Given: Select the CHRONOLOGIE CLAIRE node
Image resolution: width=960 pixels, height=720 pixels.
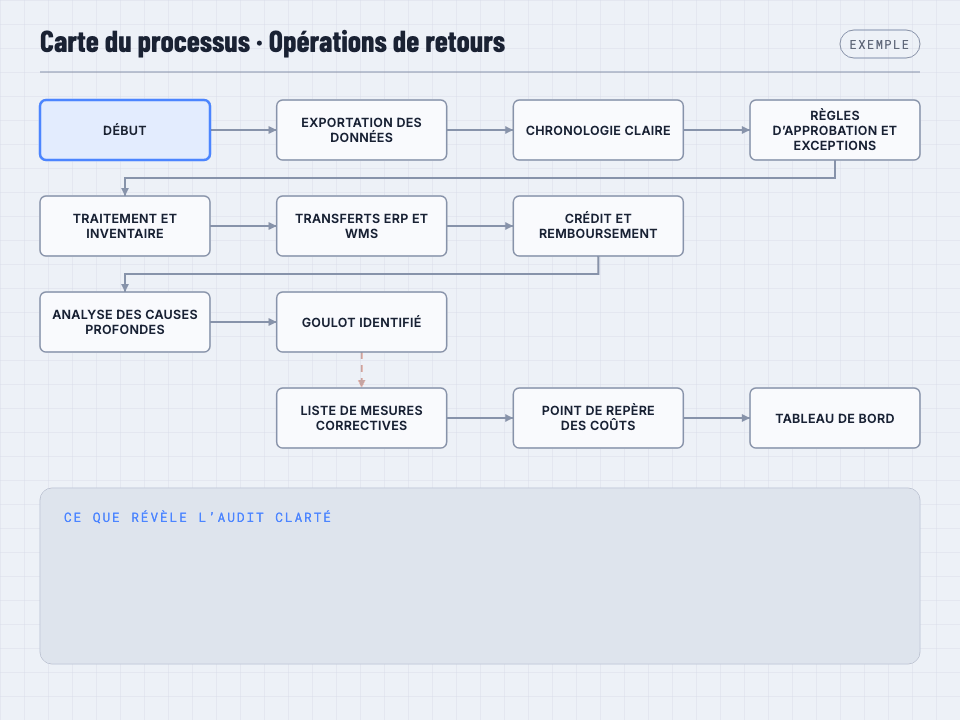Looking at the screenshot, I should click(x=598, y=130).
